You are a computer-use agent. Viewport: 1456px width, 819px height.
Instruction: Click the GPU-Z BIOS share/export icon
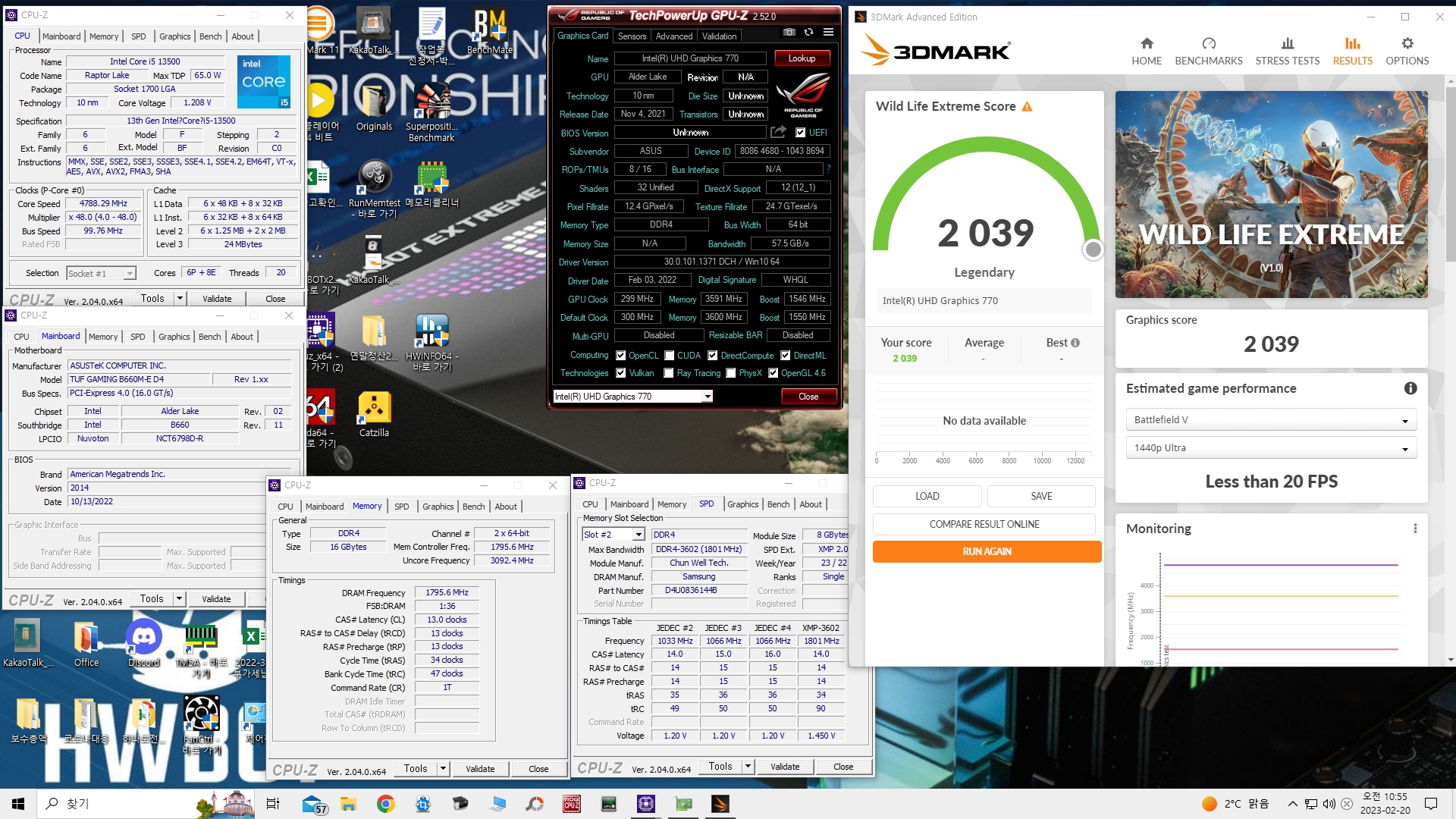779,132
